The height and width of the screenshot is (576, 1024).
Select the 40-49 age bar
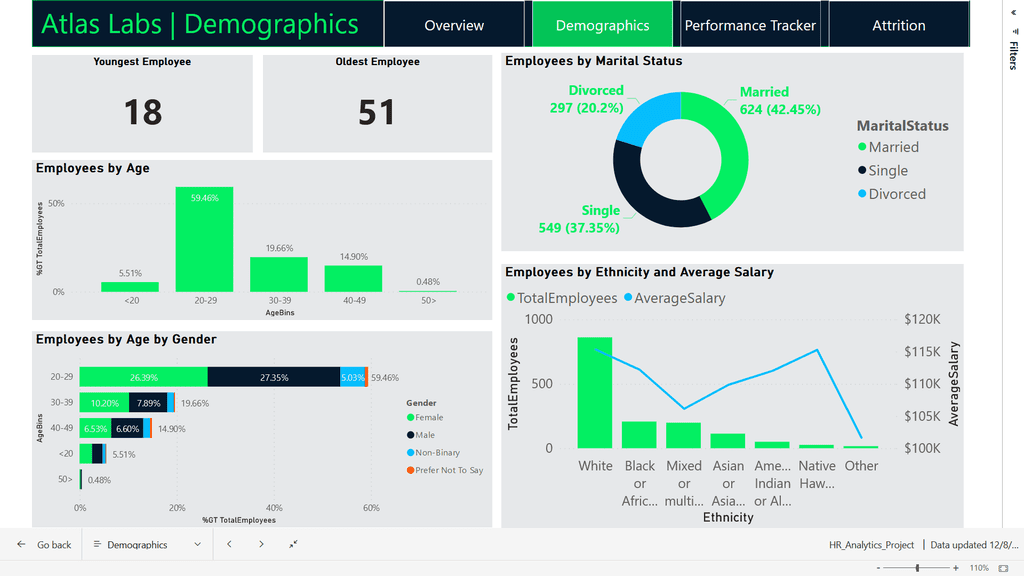pyautogui.click(x=353, y=279)
